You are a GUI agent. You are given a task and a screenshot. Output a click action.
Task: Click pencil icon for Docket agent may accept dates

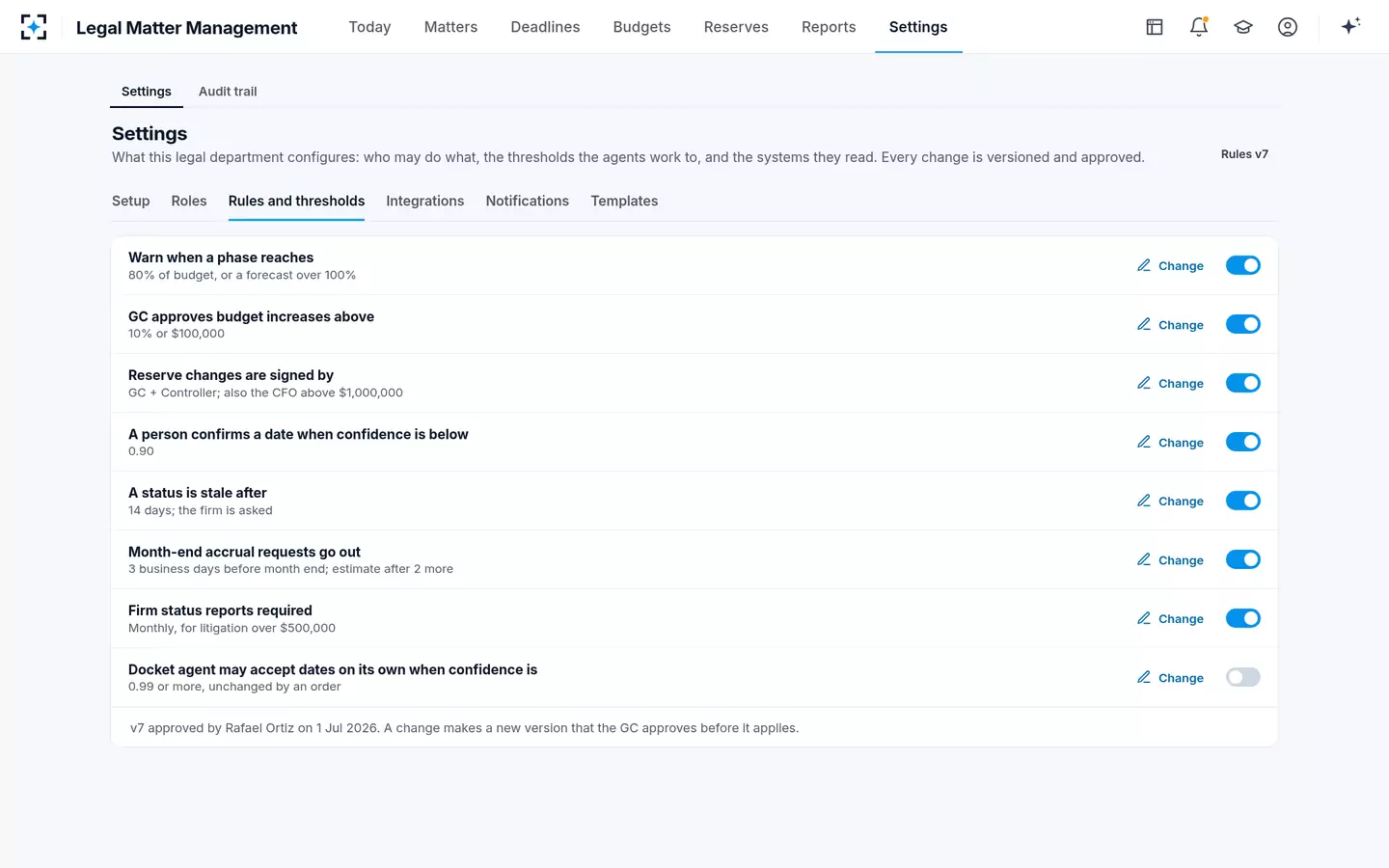click(x=1144, y=677)
